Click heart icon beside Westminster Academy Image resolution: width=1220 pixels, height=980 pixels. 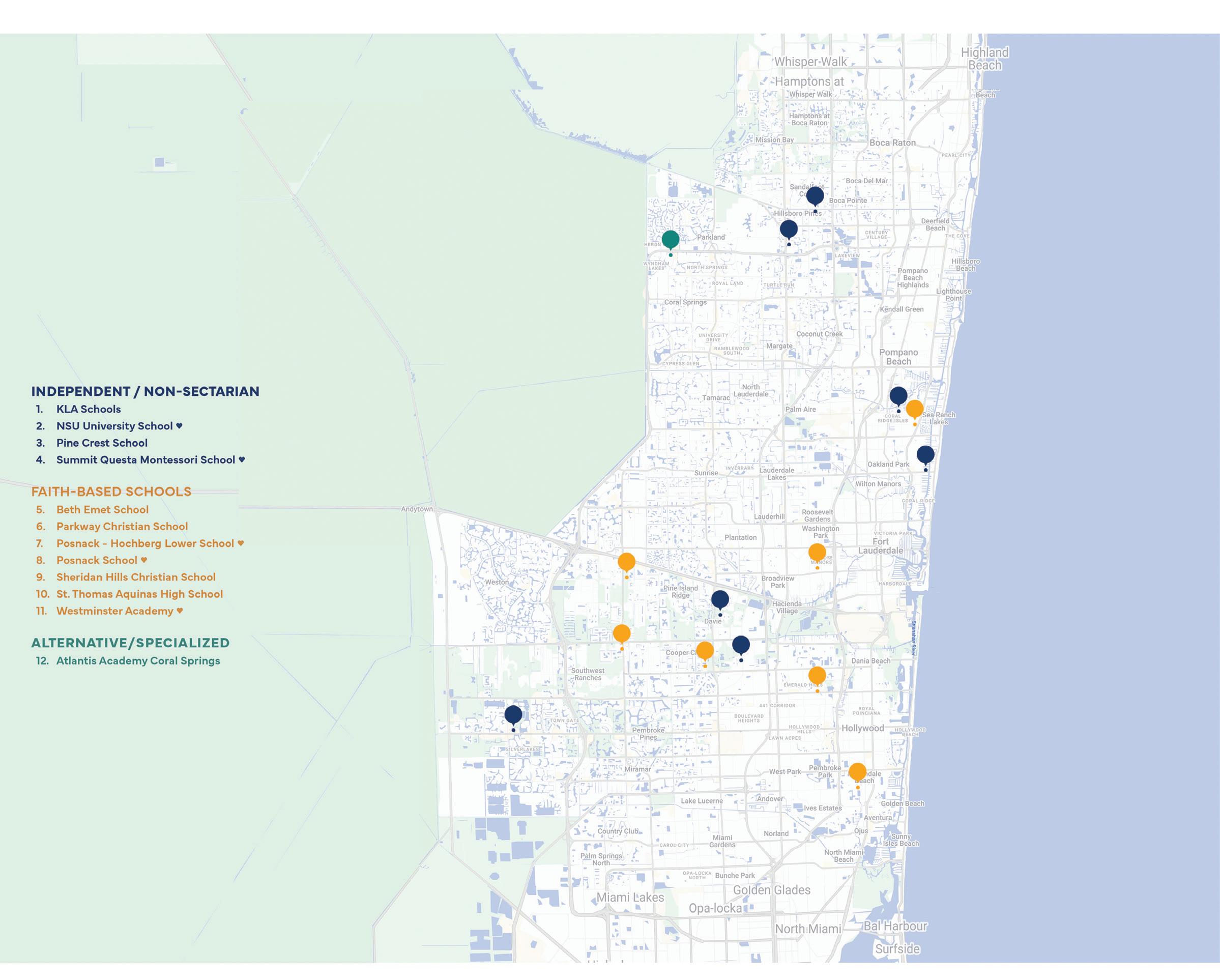180,611
